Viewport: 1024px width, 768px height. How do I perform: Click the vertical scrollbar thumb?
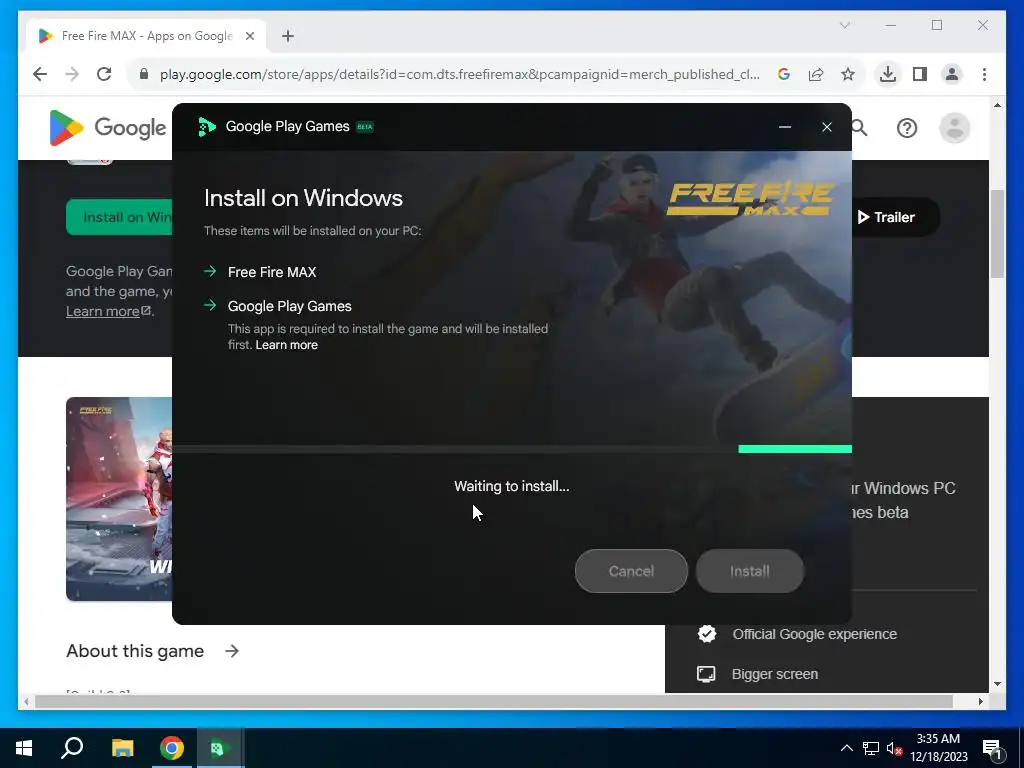(997, 233)
